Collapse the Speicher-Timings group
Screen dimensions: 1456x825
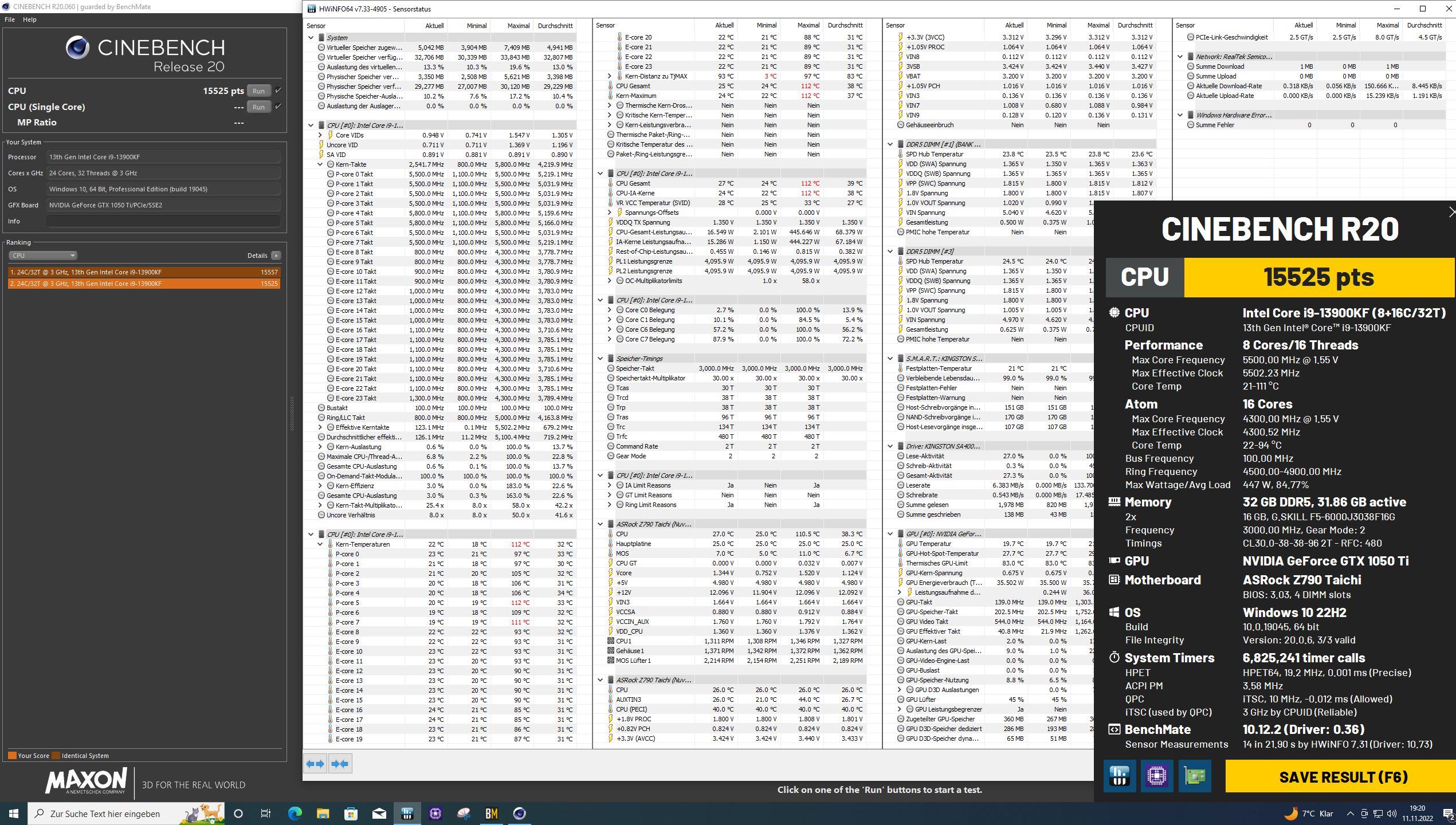point(601,359)
